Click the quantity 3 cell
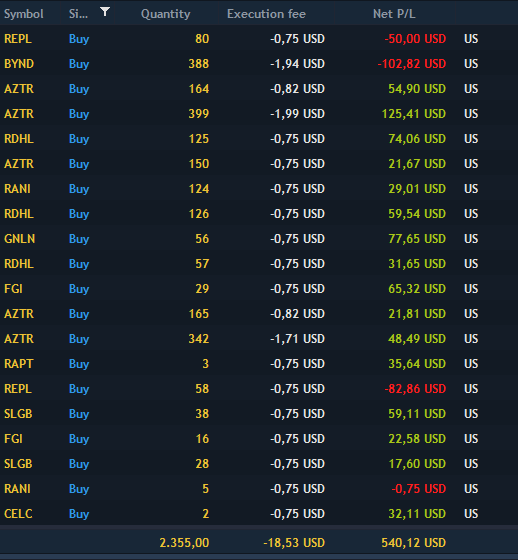 (x=205, y=364)
